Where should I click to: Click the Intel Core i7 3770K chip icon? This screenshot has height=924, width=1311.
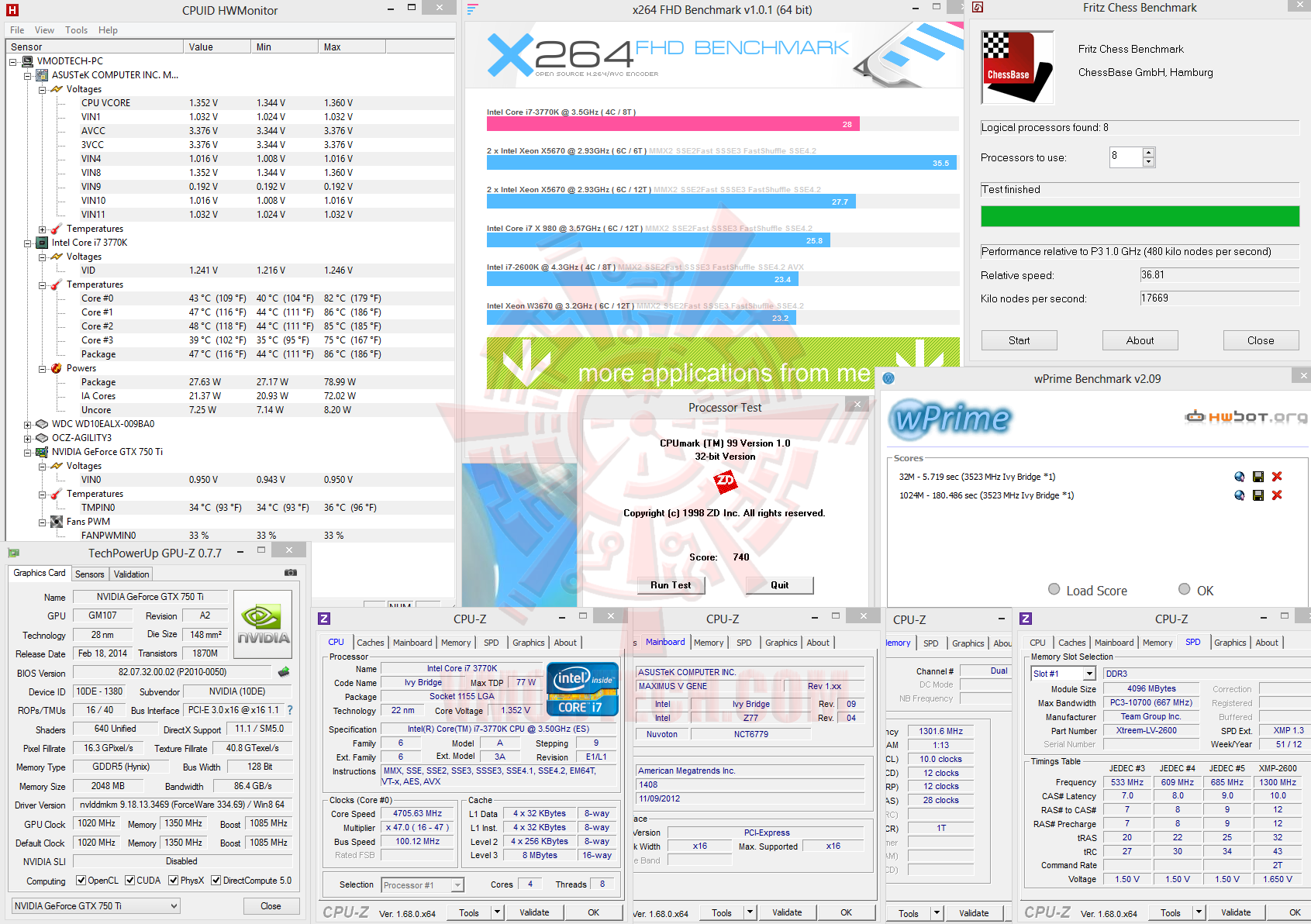pyautogui.click(x=42, y=243)
